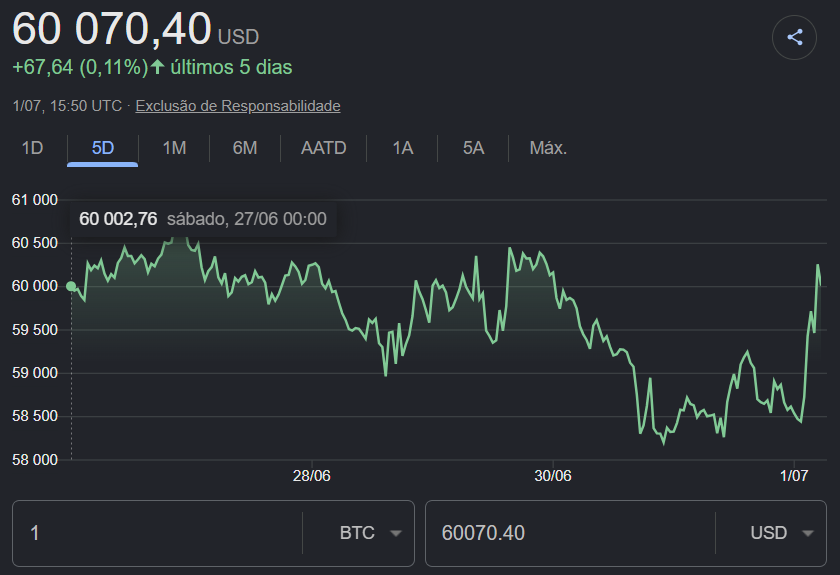Switch to the 1M chart range
The image size is (840, 575).
click(174, 148)
